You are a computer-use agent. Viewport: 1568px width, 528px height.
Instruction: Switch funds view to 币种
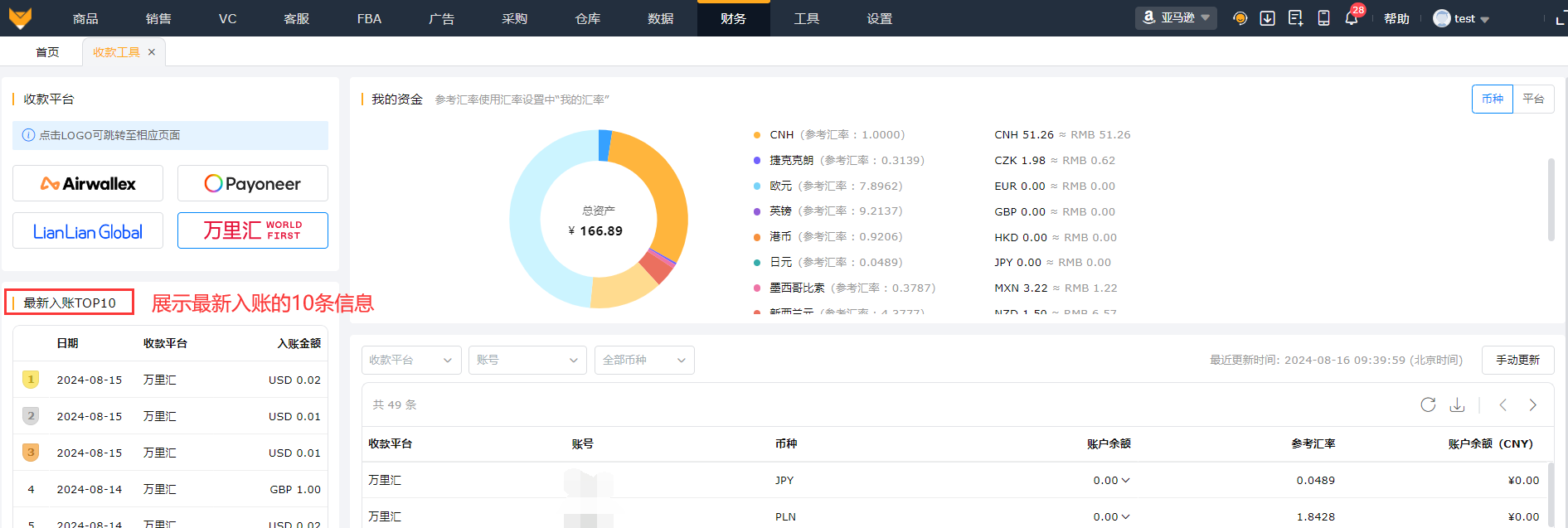(1493, 99)
